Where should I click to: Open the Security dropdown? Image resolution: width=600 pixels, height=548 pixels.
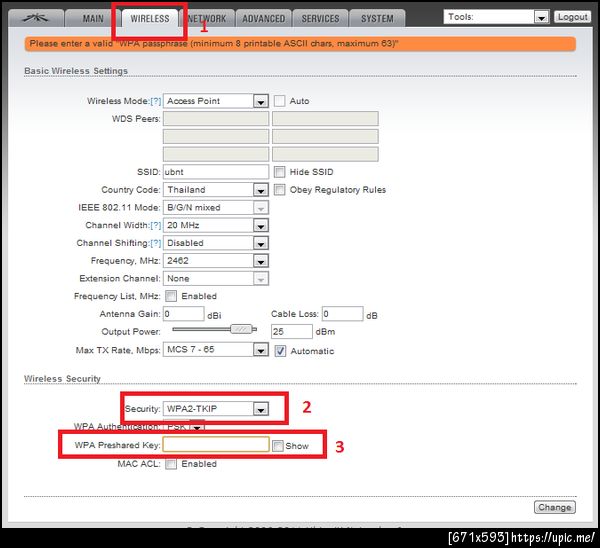point(216,409)
